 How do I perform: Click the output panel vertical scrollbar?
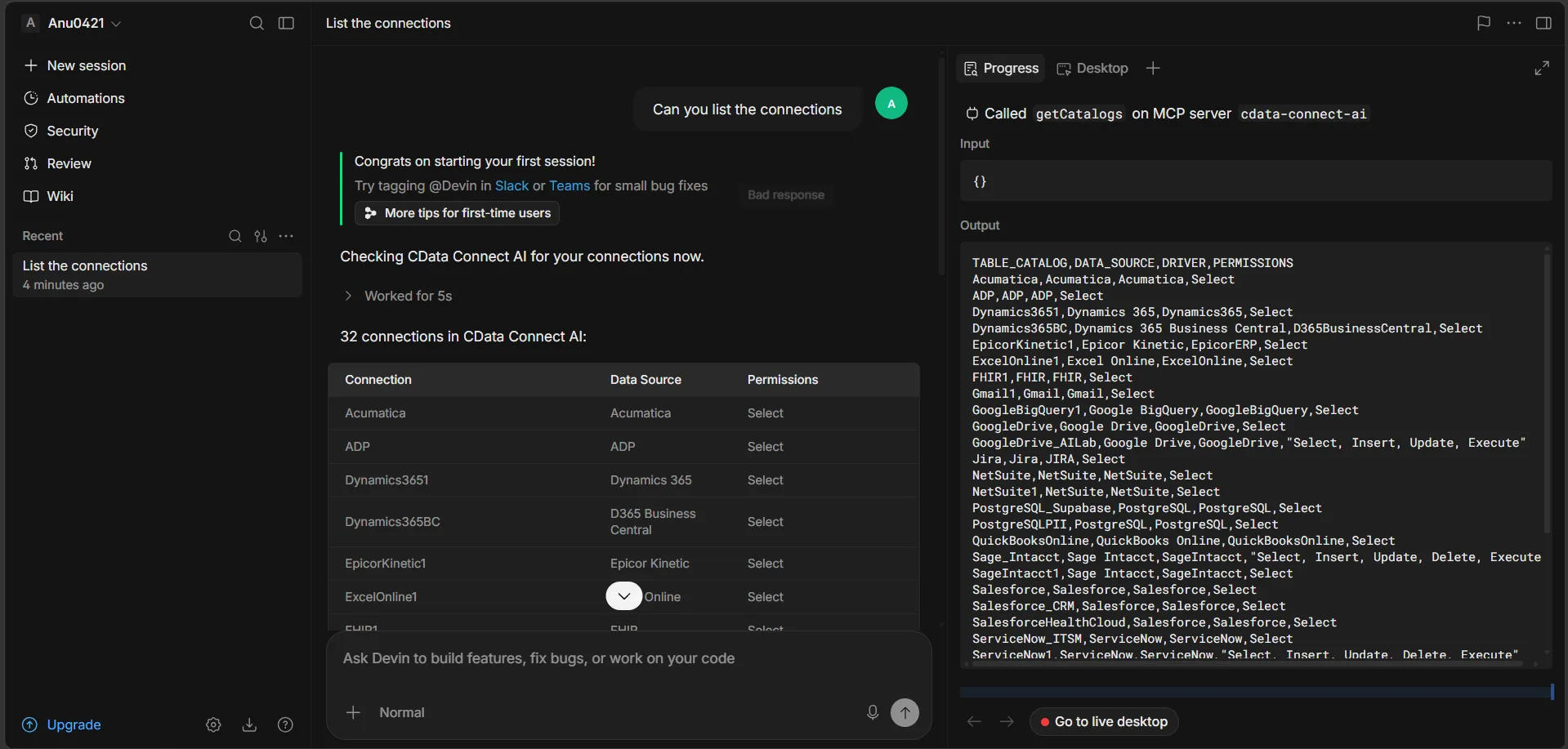click(x=1547, y=392)
